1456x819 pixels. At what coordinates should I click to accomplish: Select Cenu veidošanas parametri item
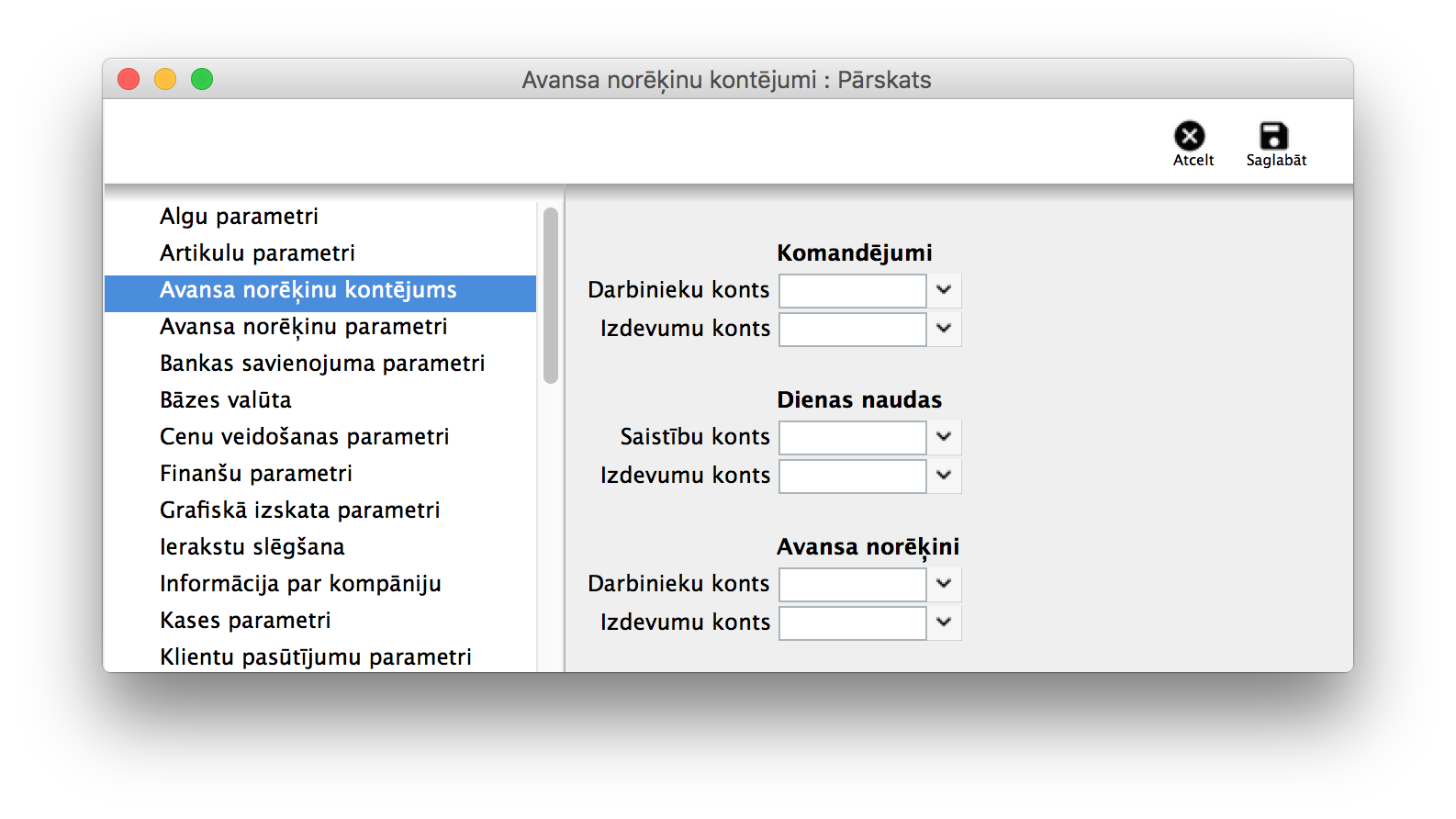coord(304,437)
